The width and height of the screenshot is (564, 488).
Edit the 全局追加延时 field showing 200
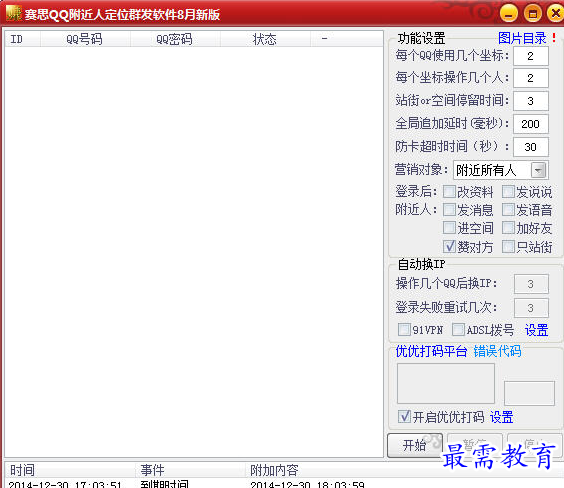coord(531,124)
